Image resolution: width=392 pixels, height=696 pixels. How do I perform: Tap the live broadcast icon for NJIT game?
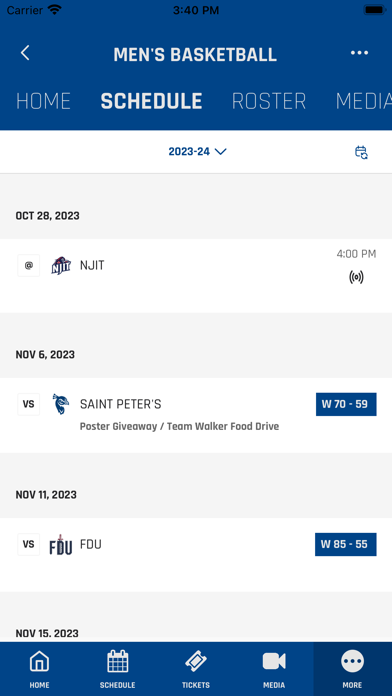coord(356,277)
